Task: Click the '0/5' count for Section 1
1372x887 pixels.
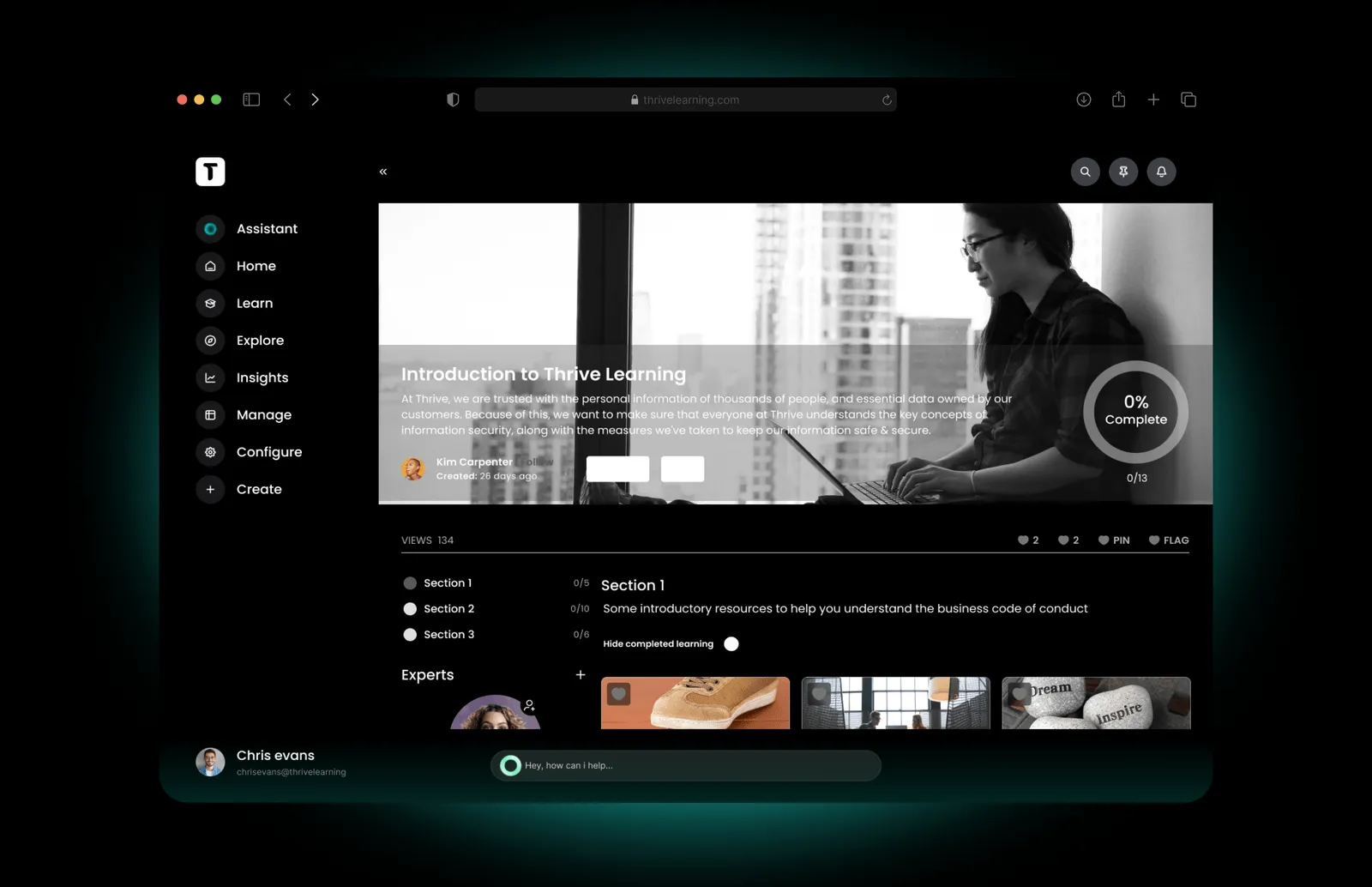Action: pyautogui.click(x=581, y=583)
